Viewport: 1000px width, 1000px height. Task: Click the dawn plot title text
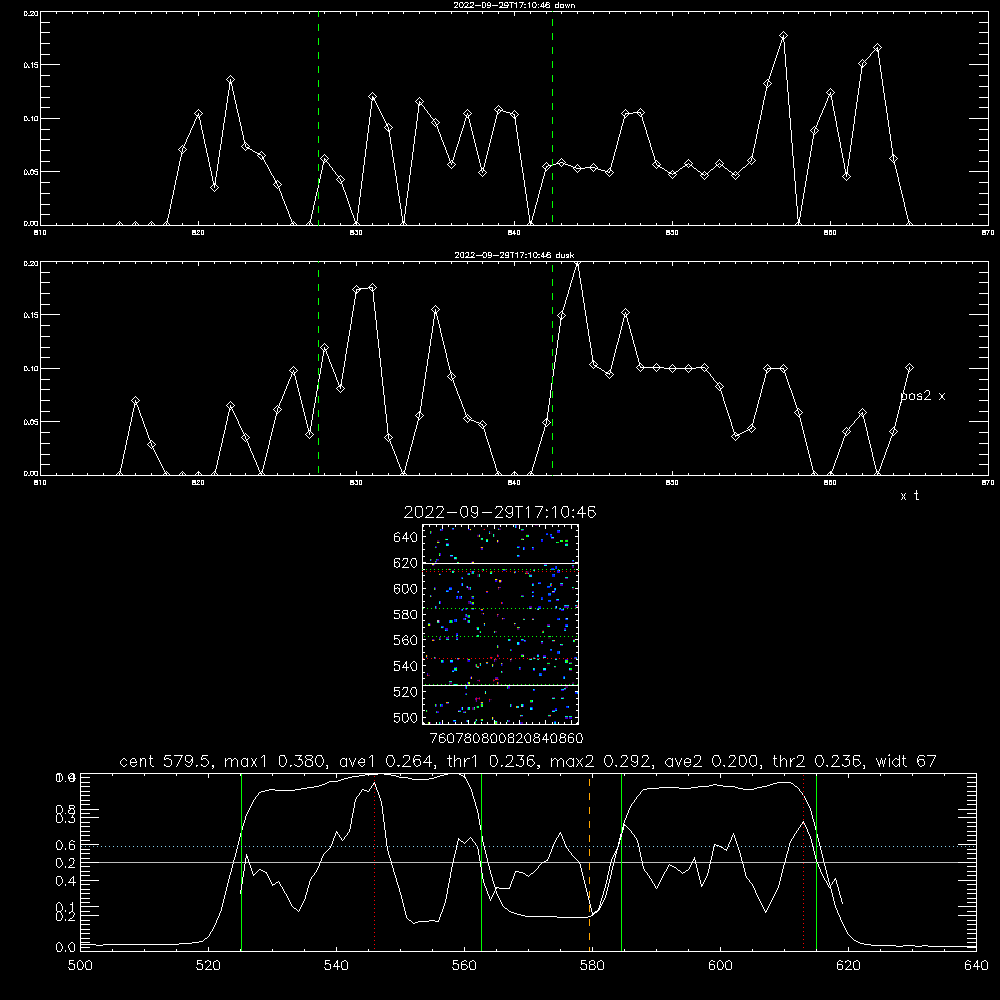pos(514,5)
